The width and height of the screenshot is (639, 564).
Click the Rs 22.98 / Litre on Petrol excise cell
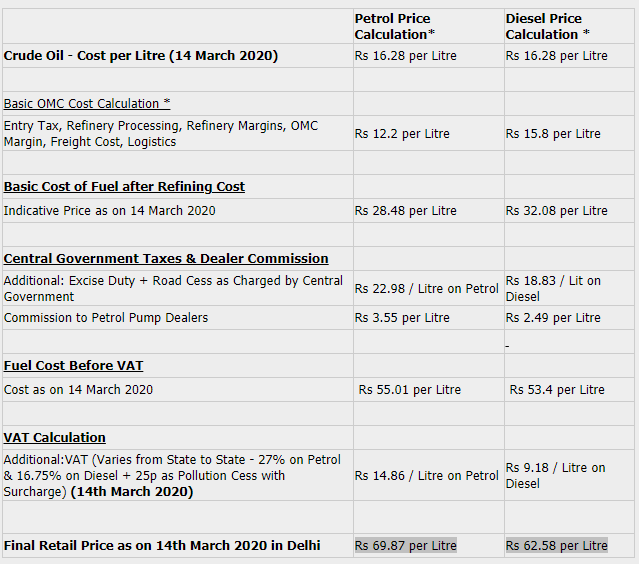[x=426, y=289]
